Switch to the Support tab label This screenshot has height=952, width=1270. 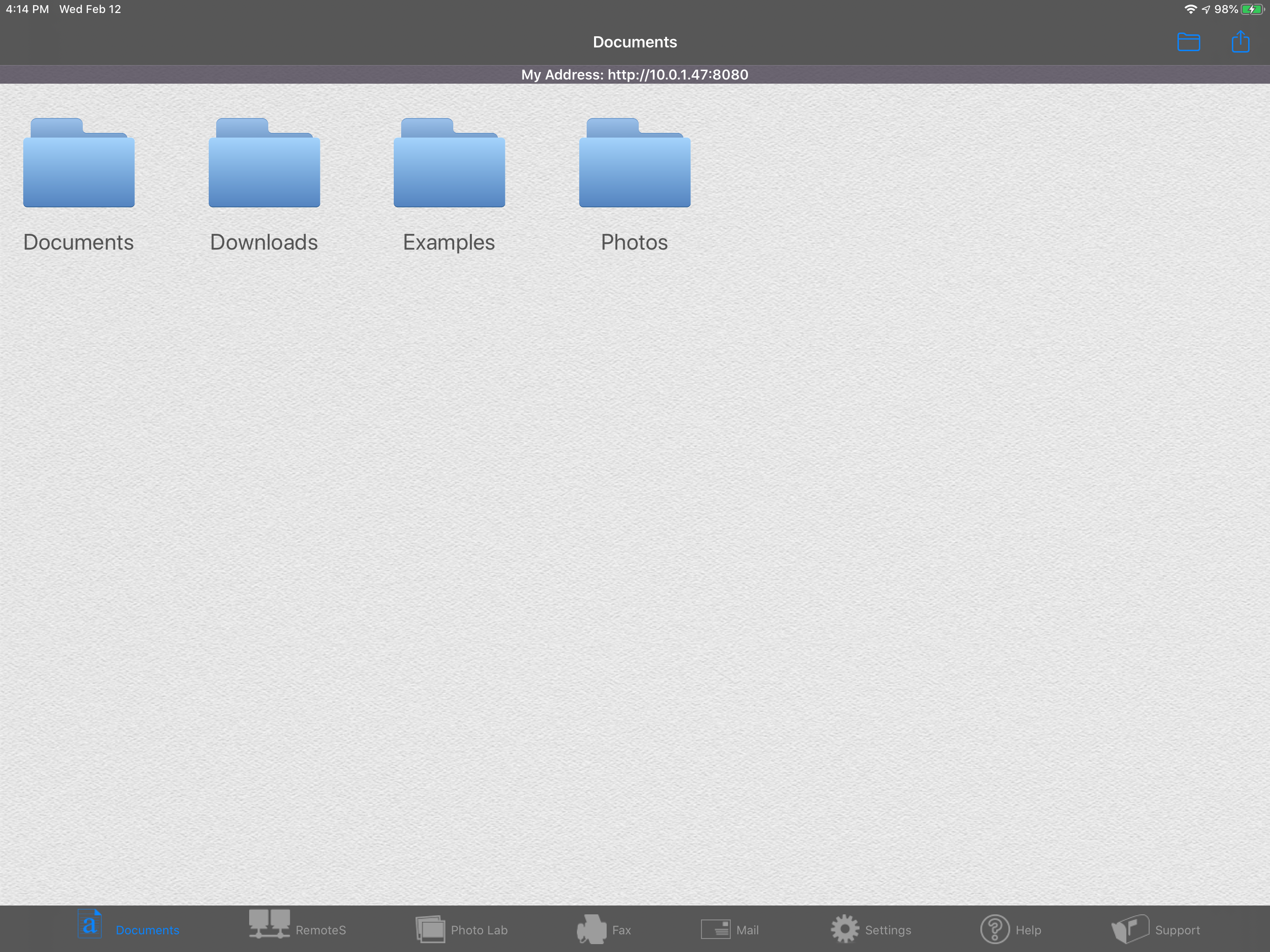1177,930
